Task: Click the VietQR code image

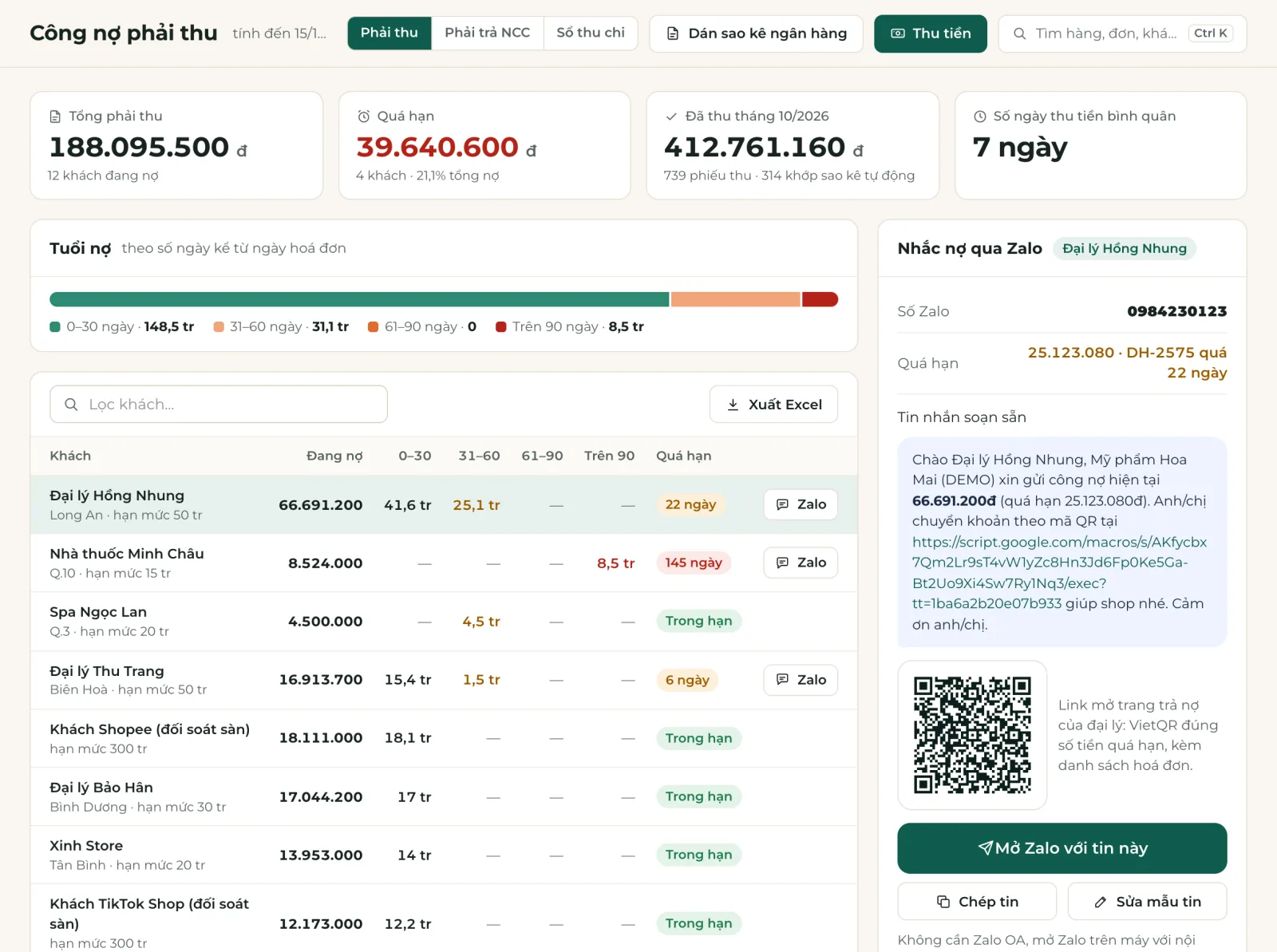Action: pos(972,735)
